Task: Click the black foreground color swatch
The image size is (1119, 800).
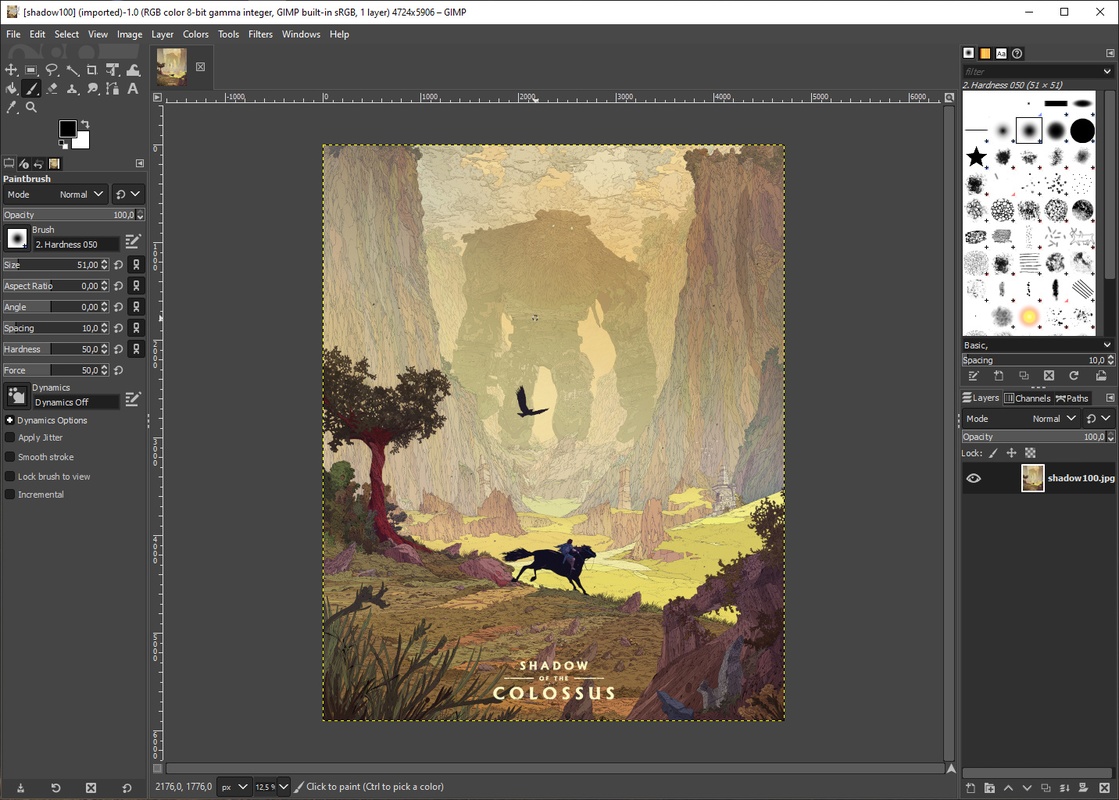Action: (x=66, y=128)
